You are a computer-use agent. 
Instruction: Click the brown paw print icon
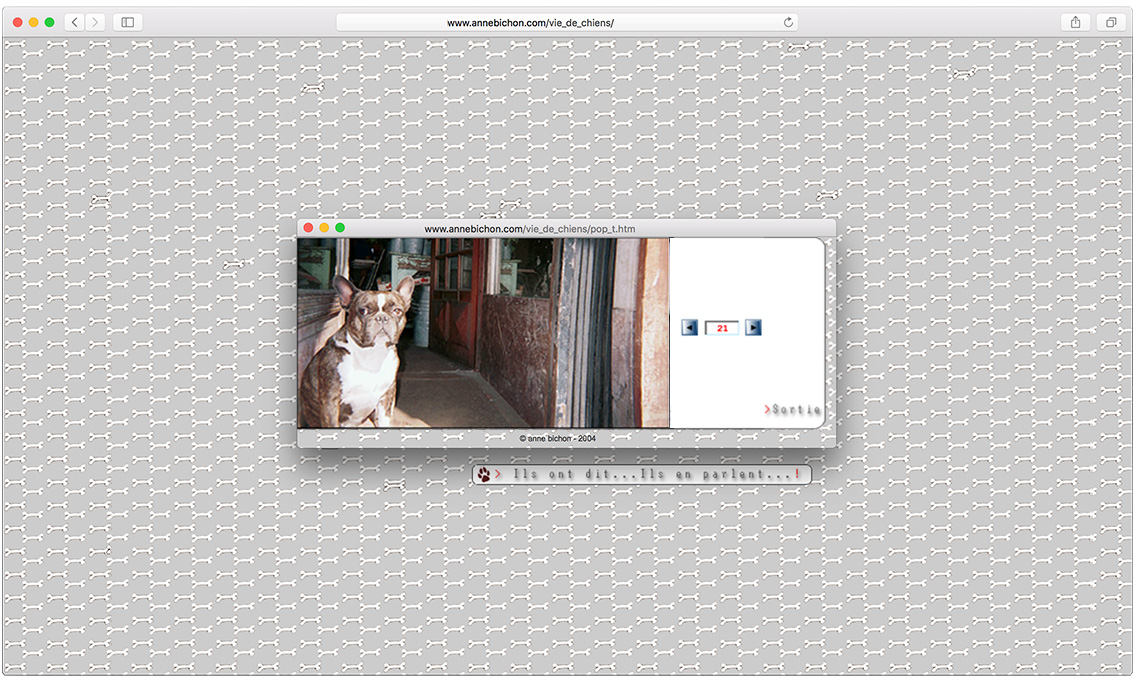coord(484,475)
